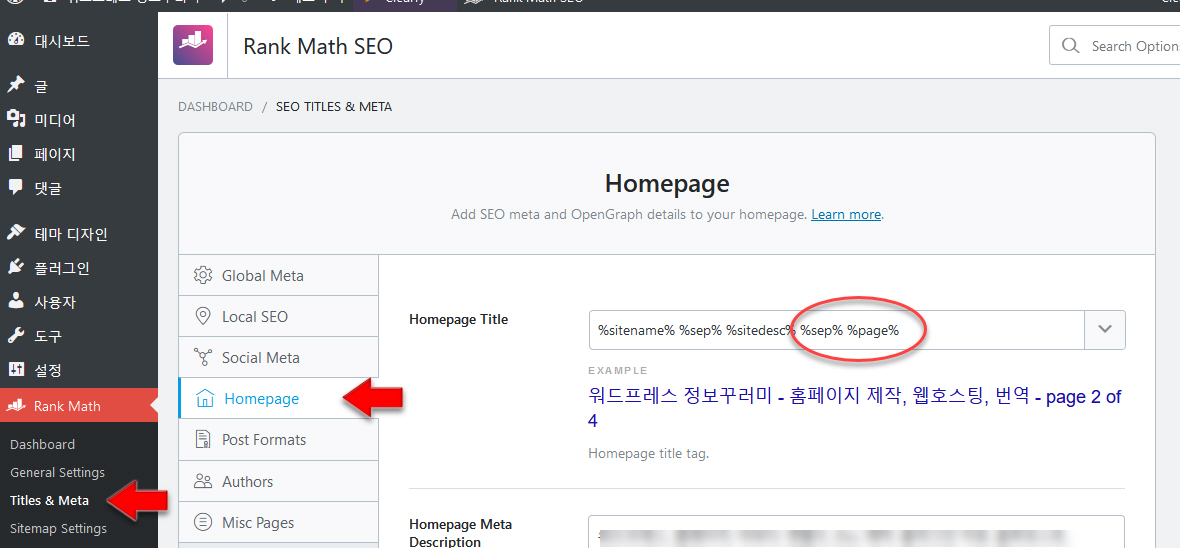Open the Local SEO tab
Viewport: 1180px width, 548px height.
[278, 316]
